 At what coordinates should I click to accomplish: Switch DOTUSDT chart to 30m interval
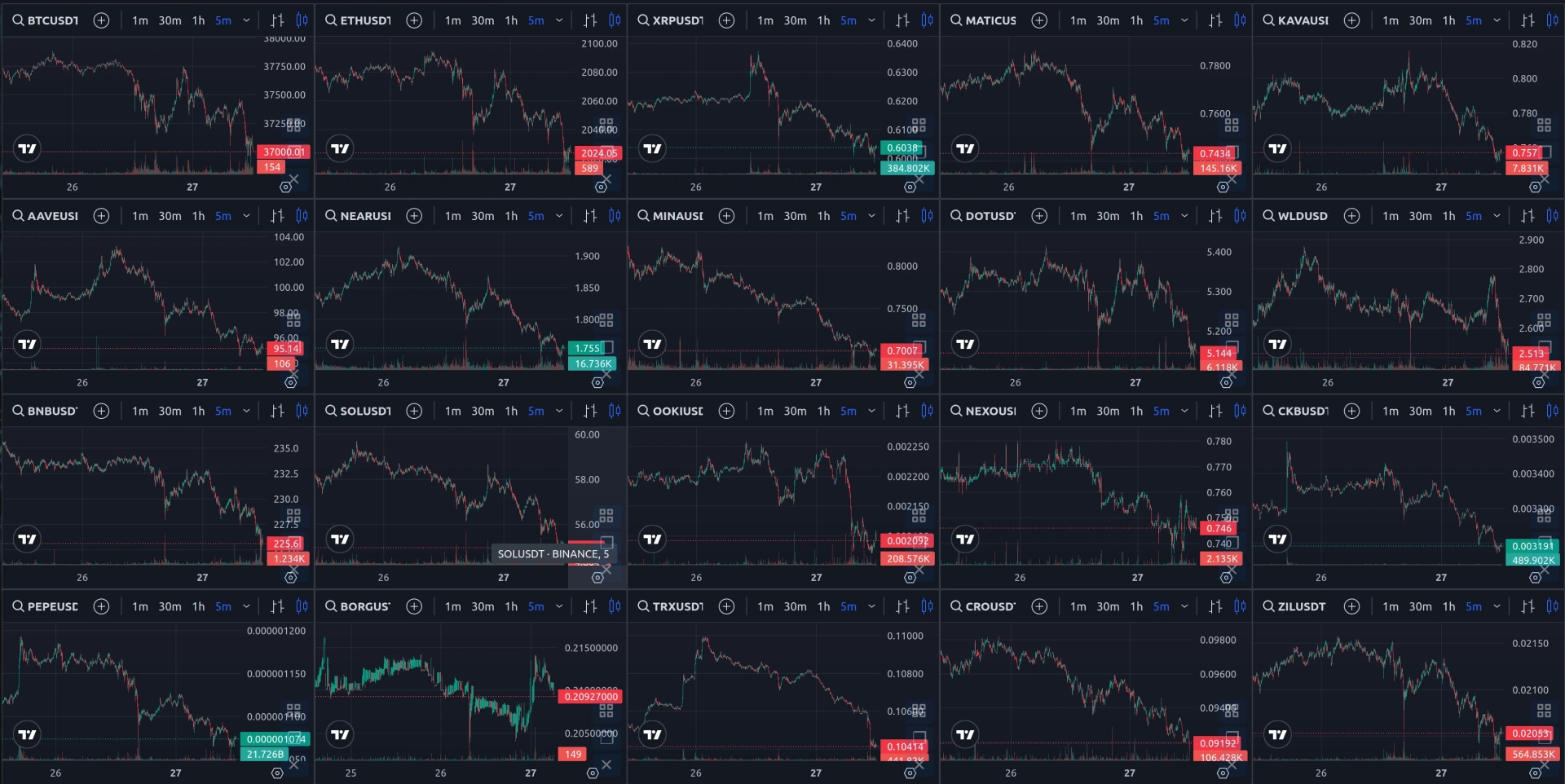tap(1108, 216)
